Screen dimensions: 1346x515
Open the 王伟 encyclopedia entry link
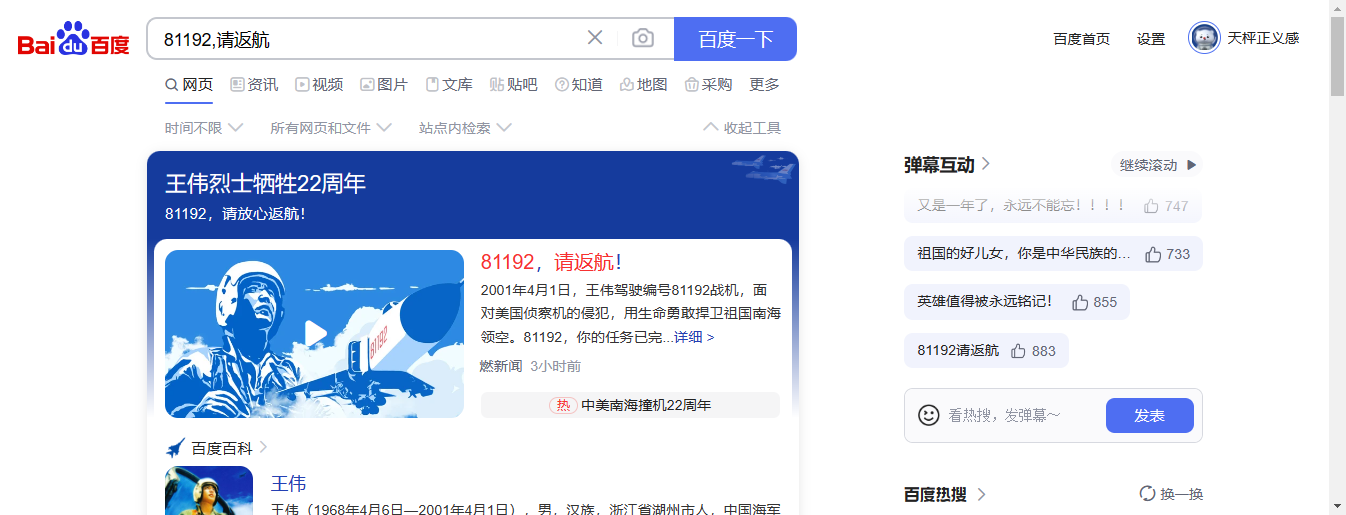coord(288,484)
